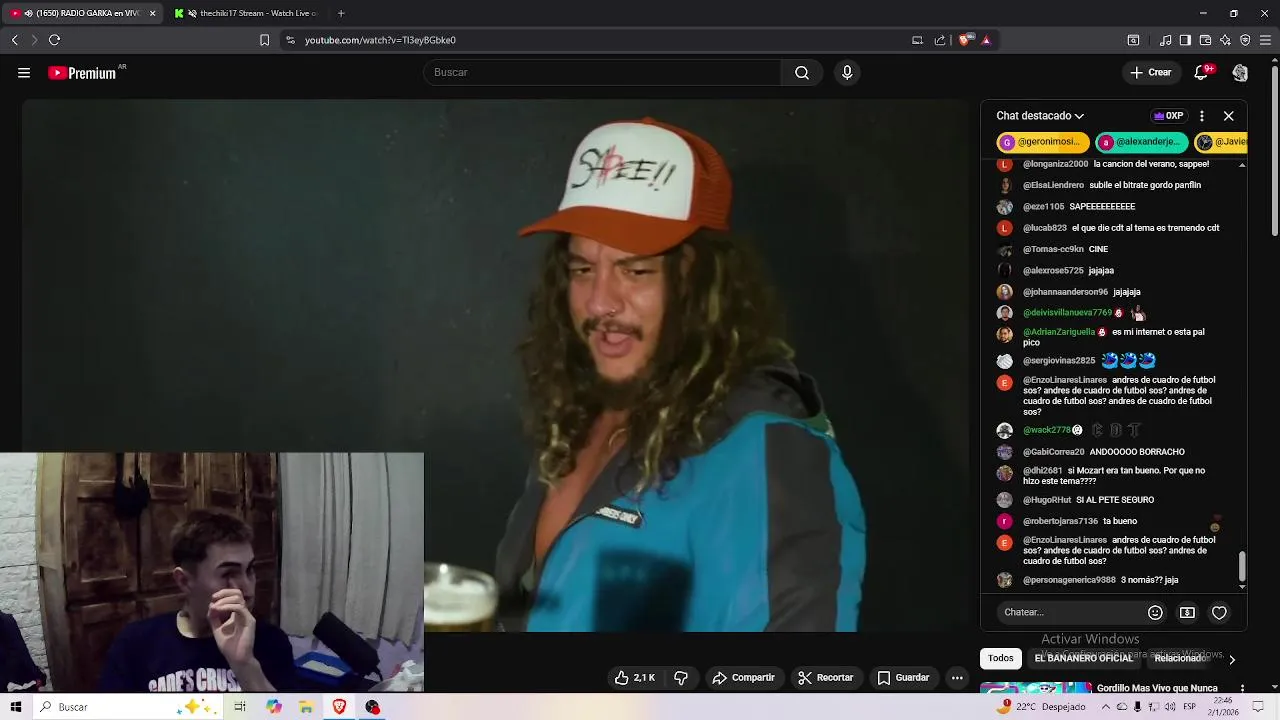
Task: Click the Compartir button
Action: [x=743, y=678]
